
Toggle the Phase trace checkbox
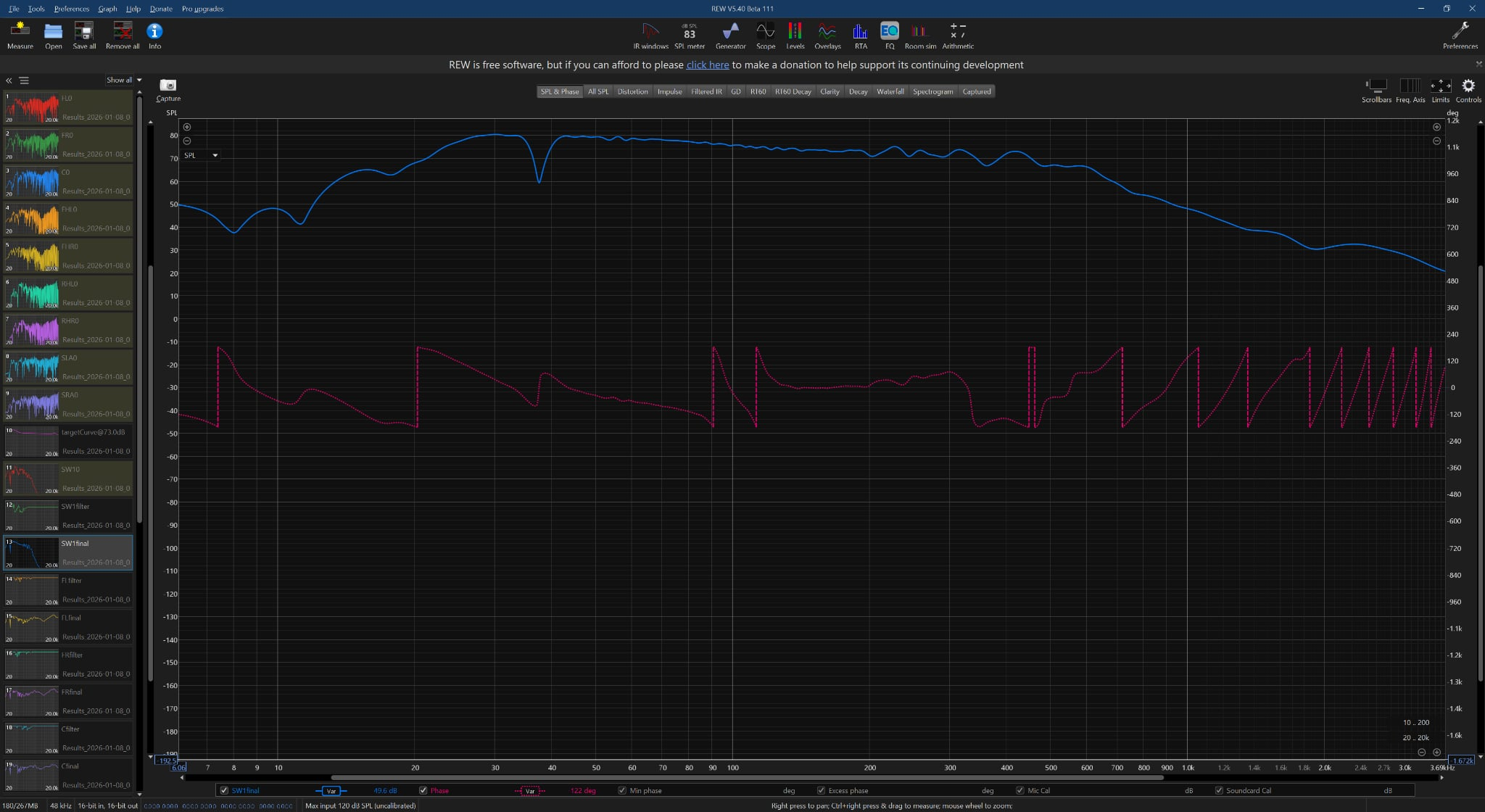(423, 790)
